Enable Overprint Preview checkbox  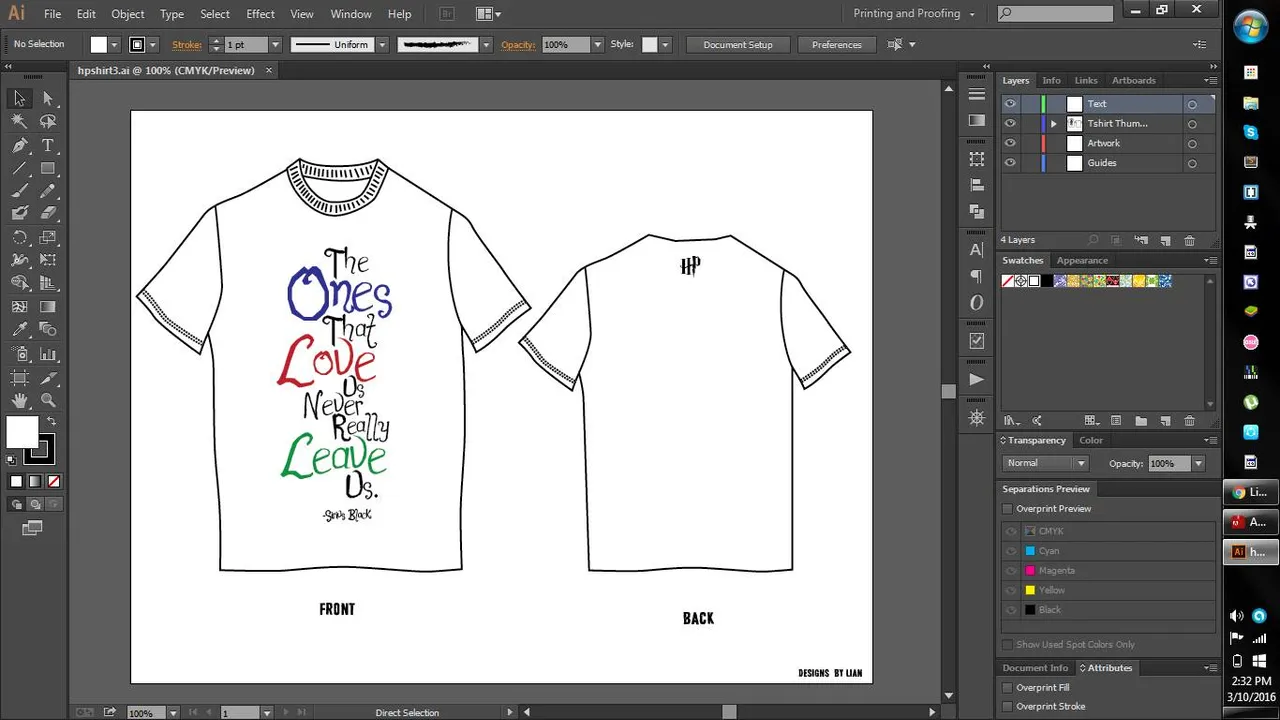(1008, 509)
